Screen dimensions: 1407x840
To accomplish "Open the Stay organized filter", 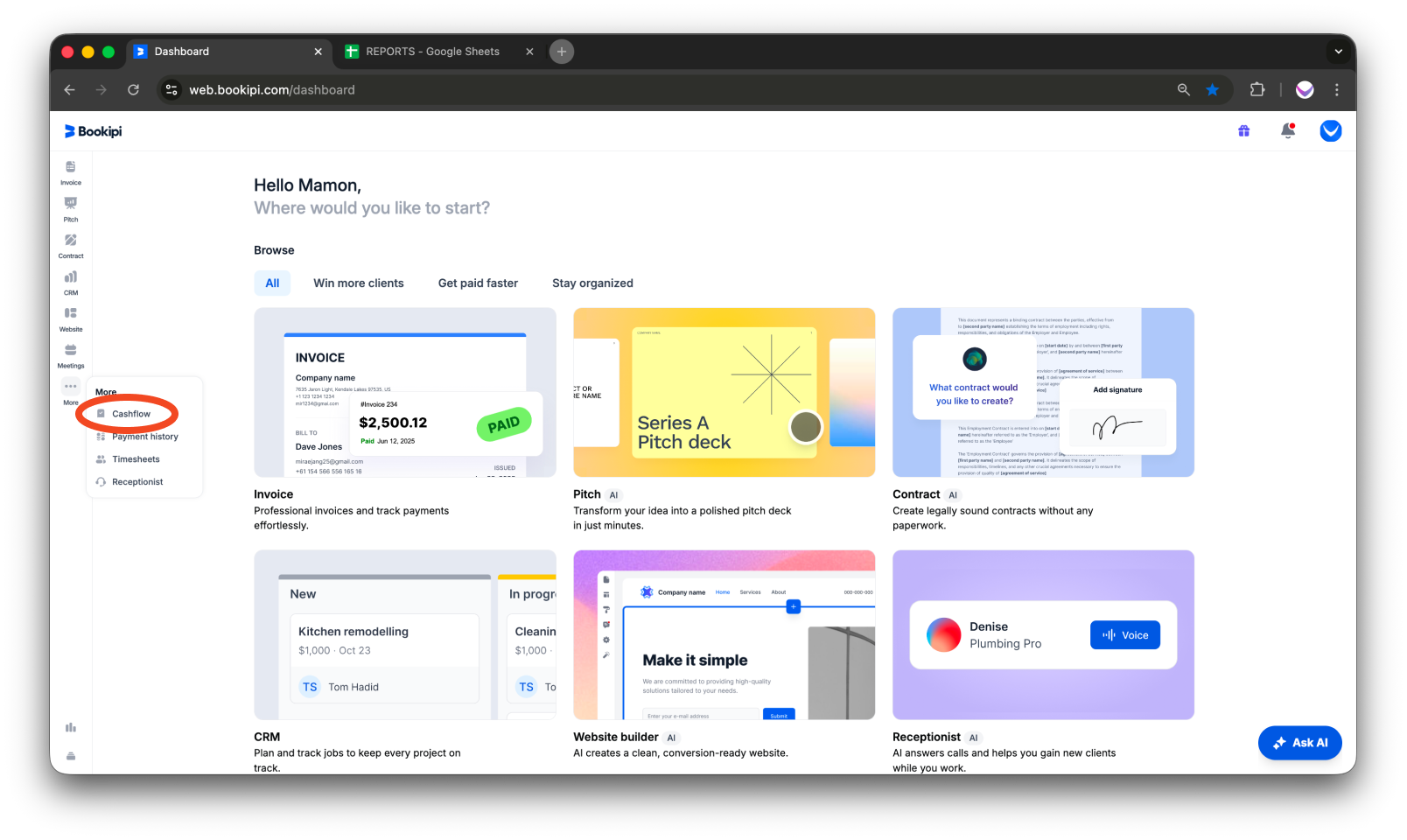I will 592,283.
